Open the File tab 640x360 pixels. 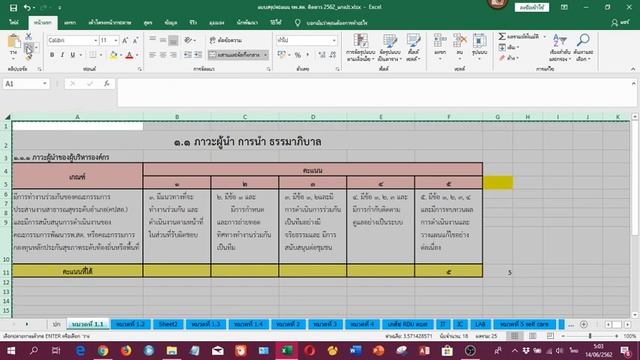tap(14, 23)
